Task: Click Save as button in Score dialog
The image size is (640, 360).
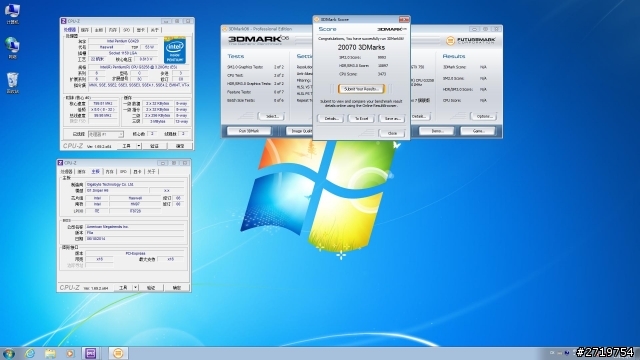Action: tap(392, 118)
